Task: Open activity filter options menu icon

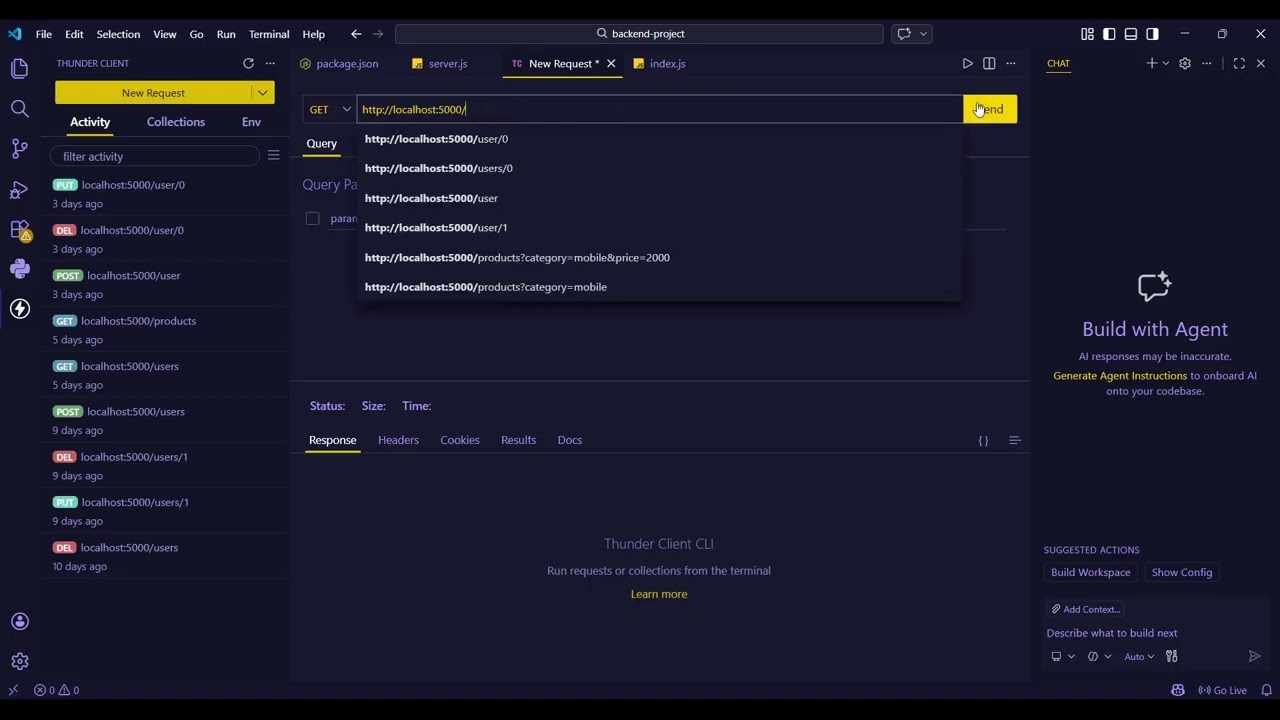Action: (273, 155)
